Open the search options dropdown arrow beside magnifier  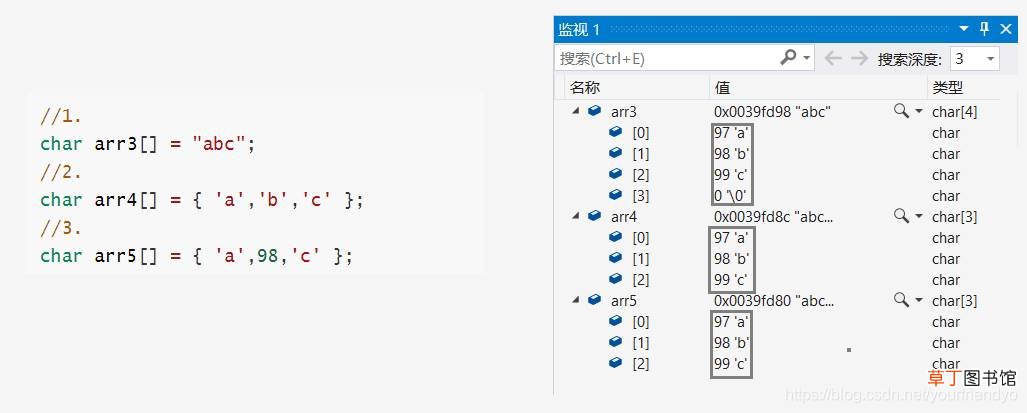806,58
